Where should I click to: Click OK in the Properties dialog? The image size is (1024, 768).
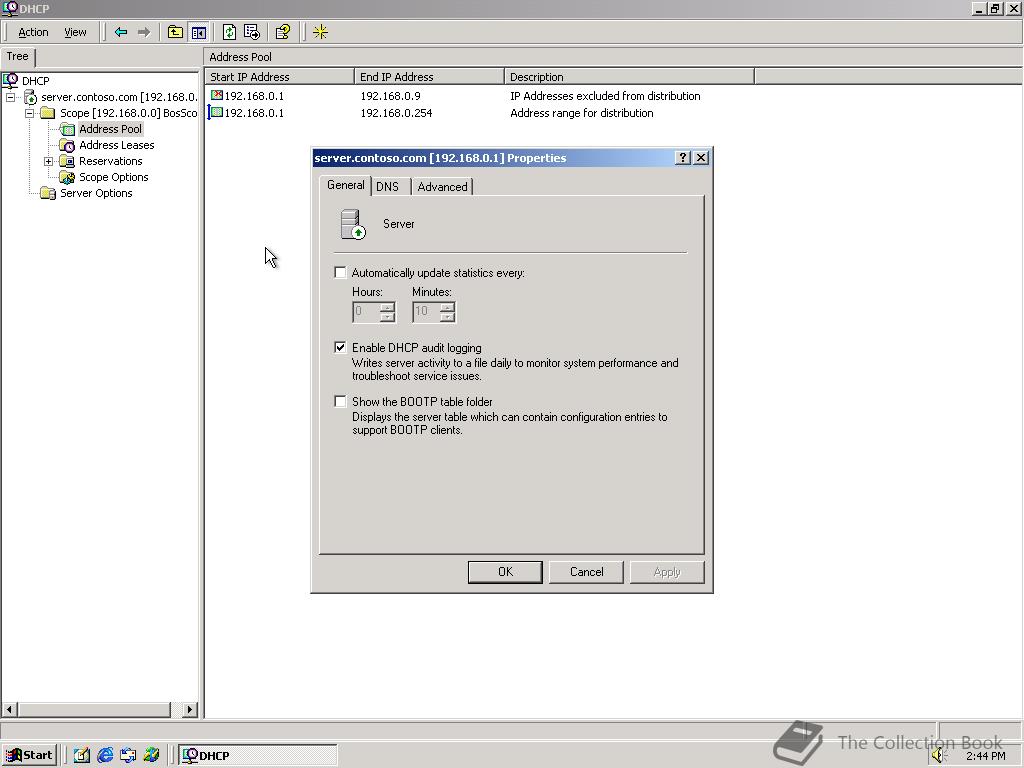505,572
